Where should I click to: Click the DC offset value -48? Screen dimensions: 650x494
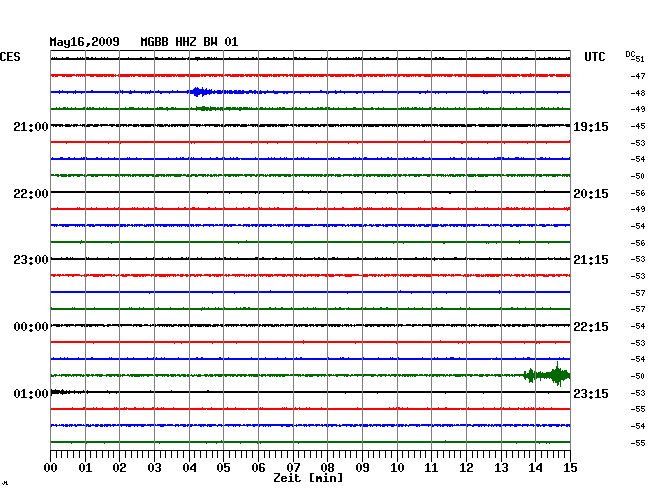638,93
